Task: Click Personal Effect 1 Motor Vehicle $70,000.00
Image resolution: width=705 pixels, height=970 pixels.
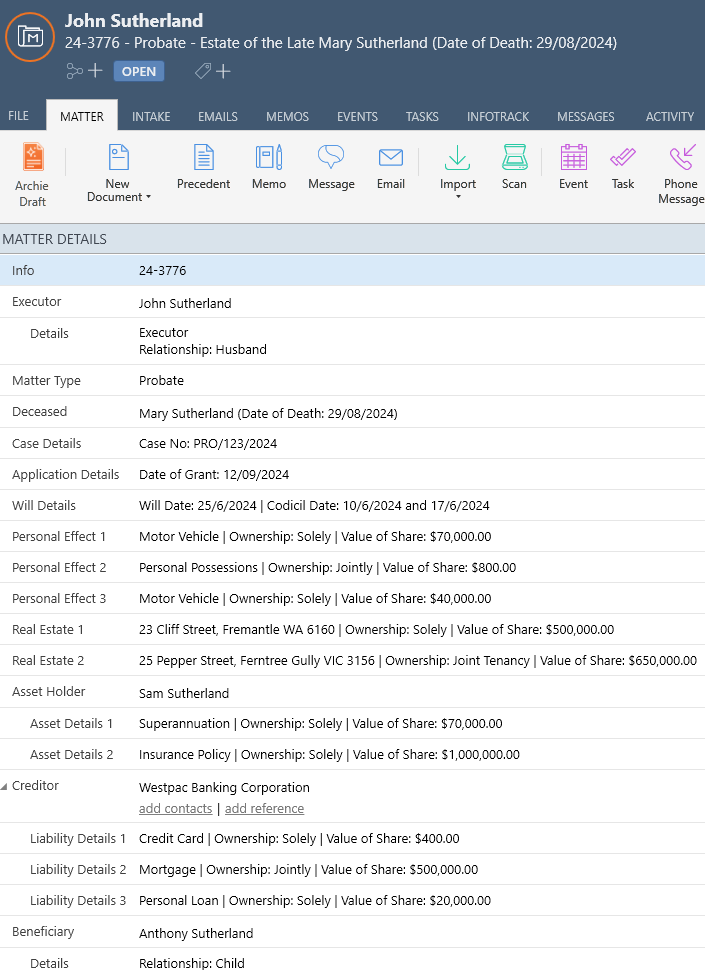Action: (x=352, y=536)
